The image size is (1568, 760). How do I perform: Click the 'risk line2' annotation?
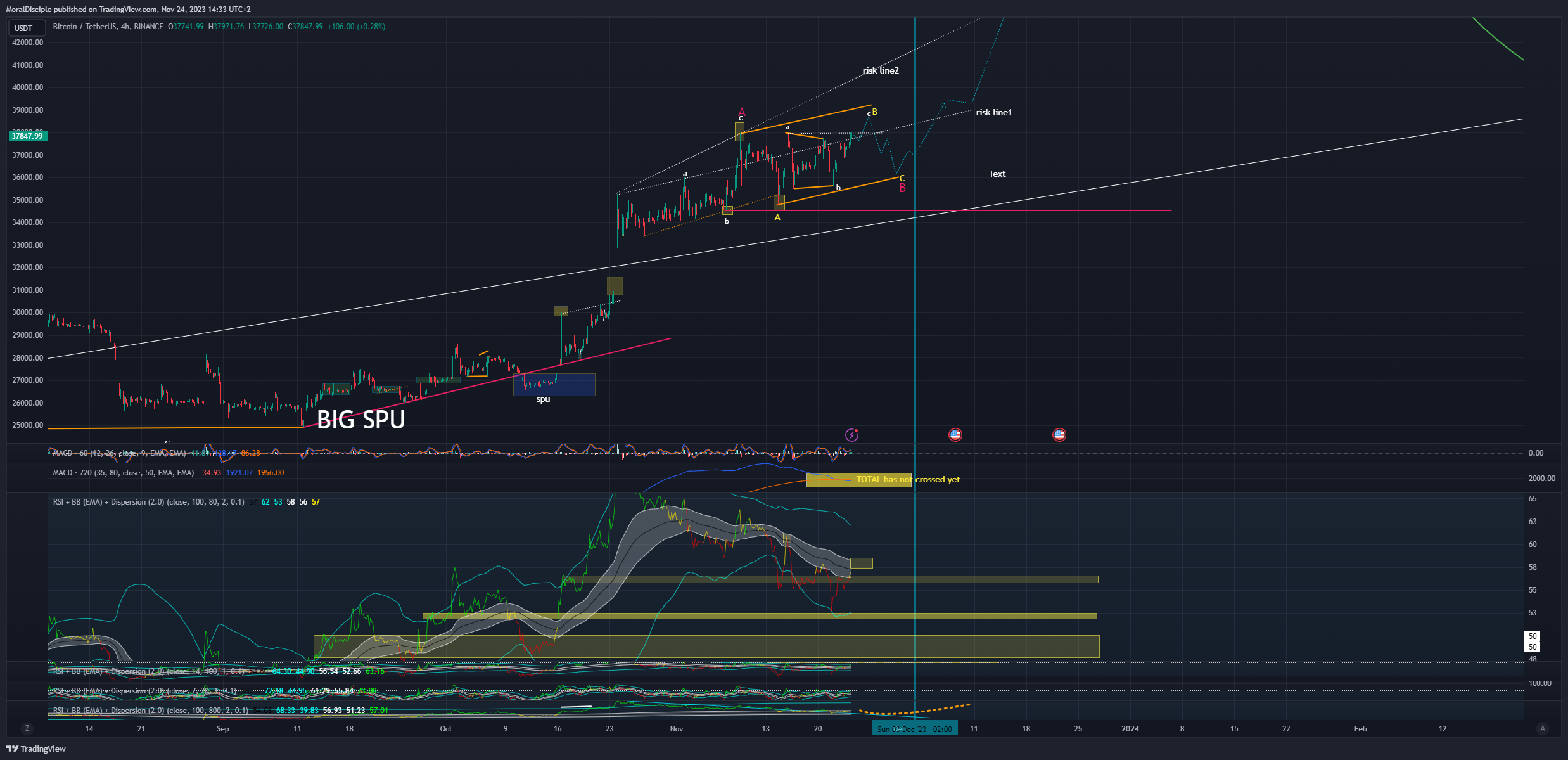click(x=881, y=70)
